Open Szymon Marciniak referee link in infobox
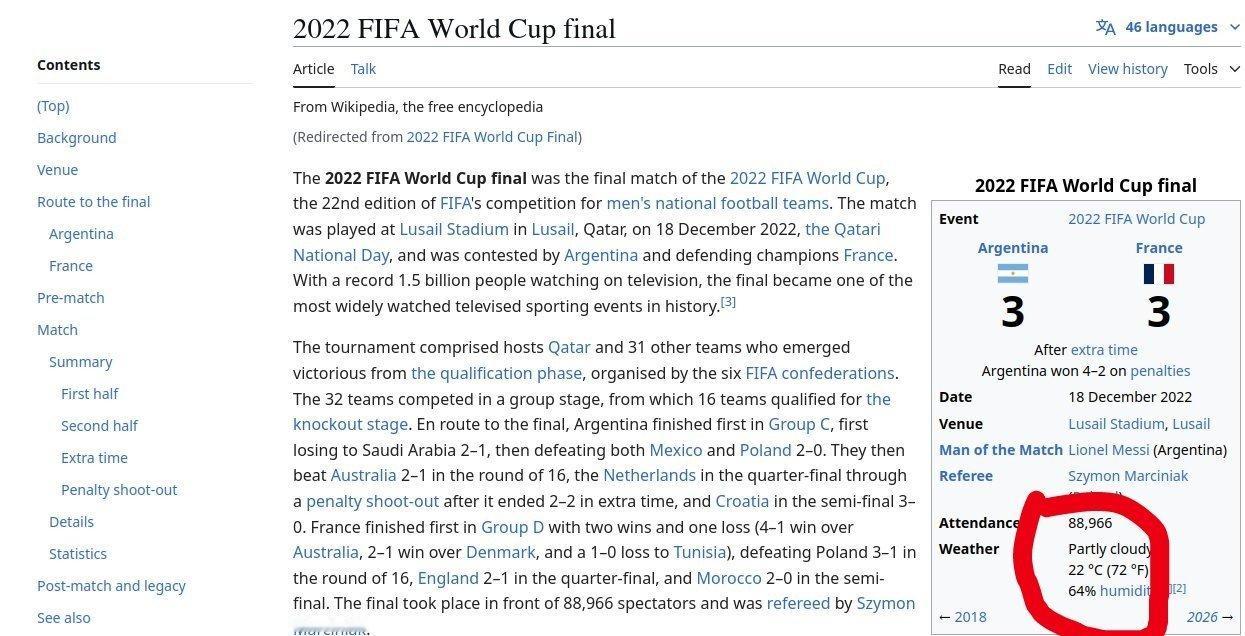Screen dimensions: 1245x636 [1128, 476]
